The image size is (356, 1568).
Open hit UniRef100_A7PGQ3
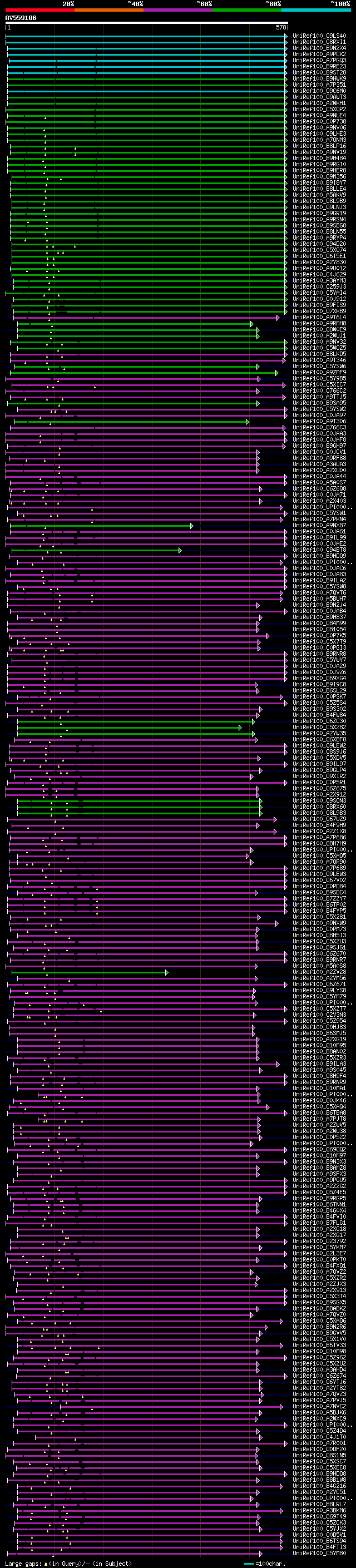click(x=319, y=60)
